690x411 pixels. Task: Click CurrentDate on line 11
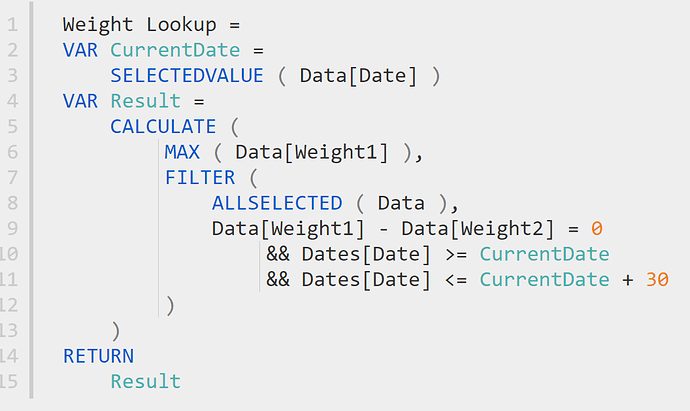click(x=544, y=280)
